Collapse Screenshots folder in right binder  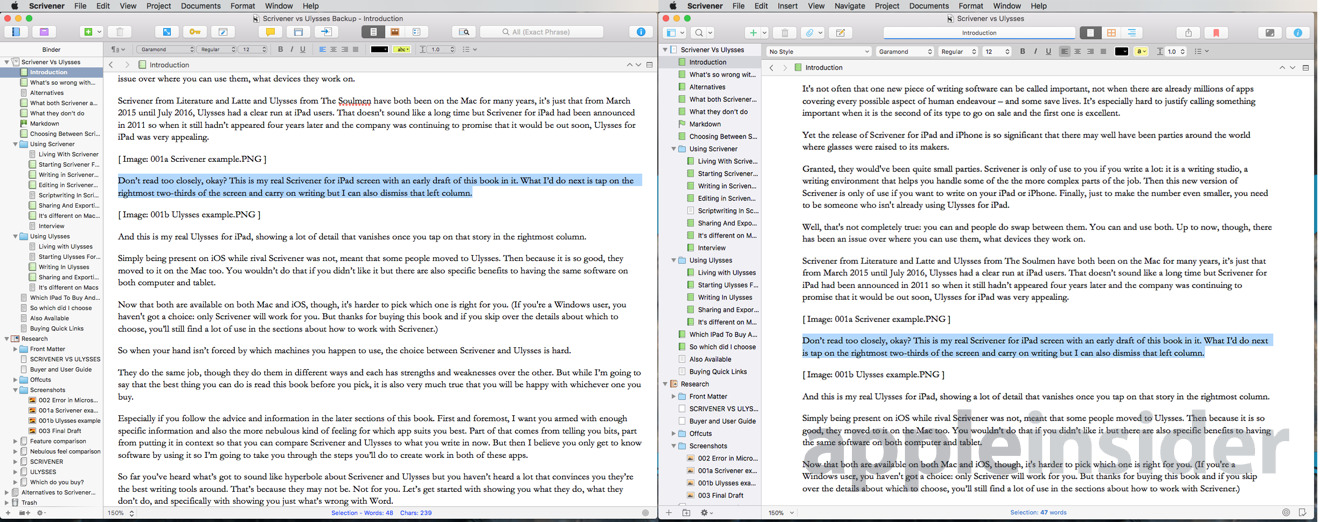(674, 446)
